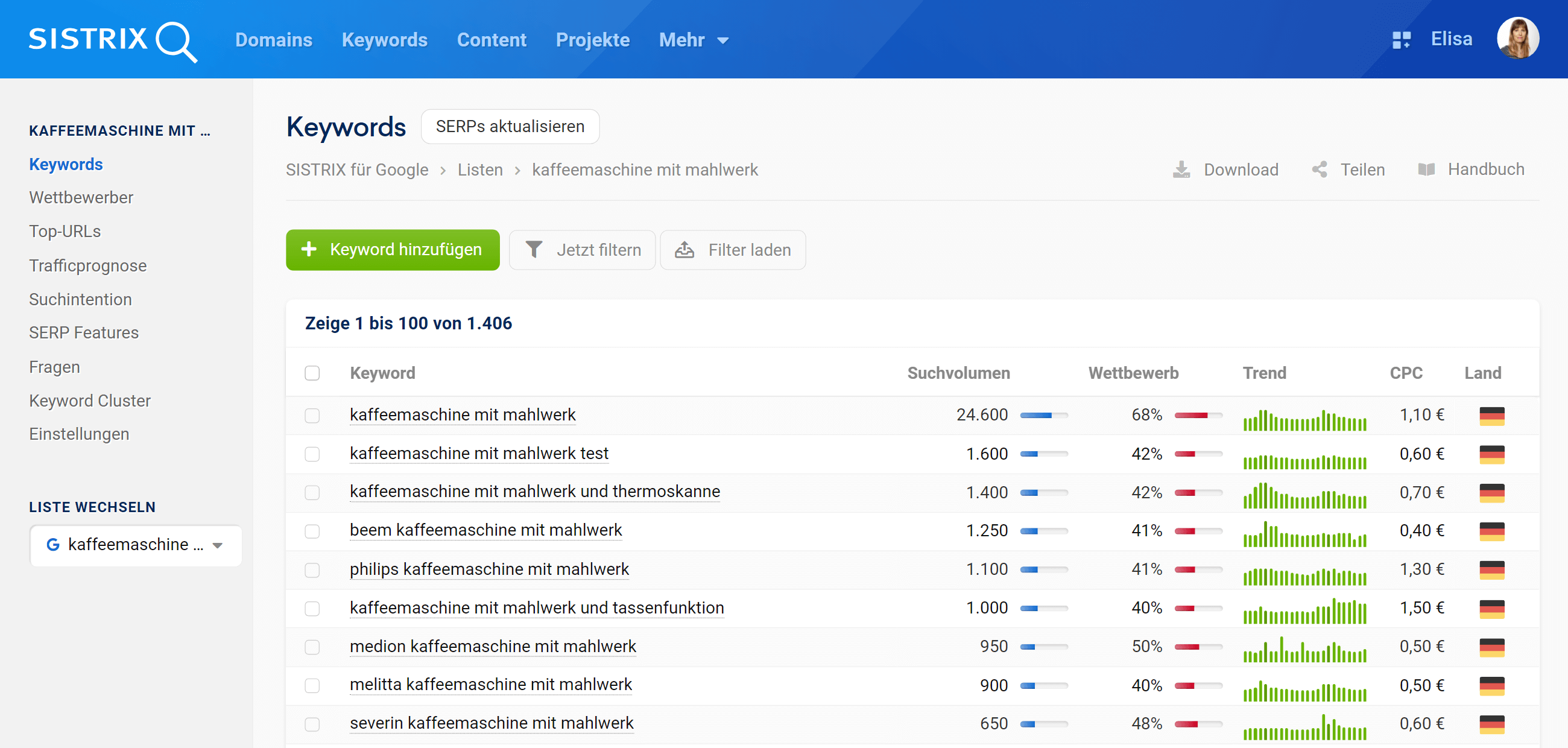Open the Liste wechseln kaffeemaschine dropdown
The width and height of the screenshot is (1568, 748).
[135, 545]
